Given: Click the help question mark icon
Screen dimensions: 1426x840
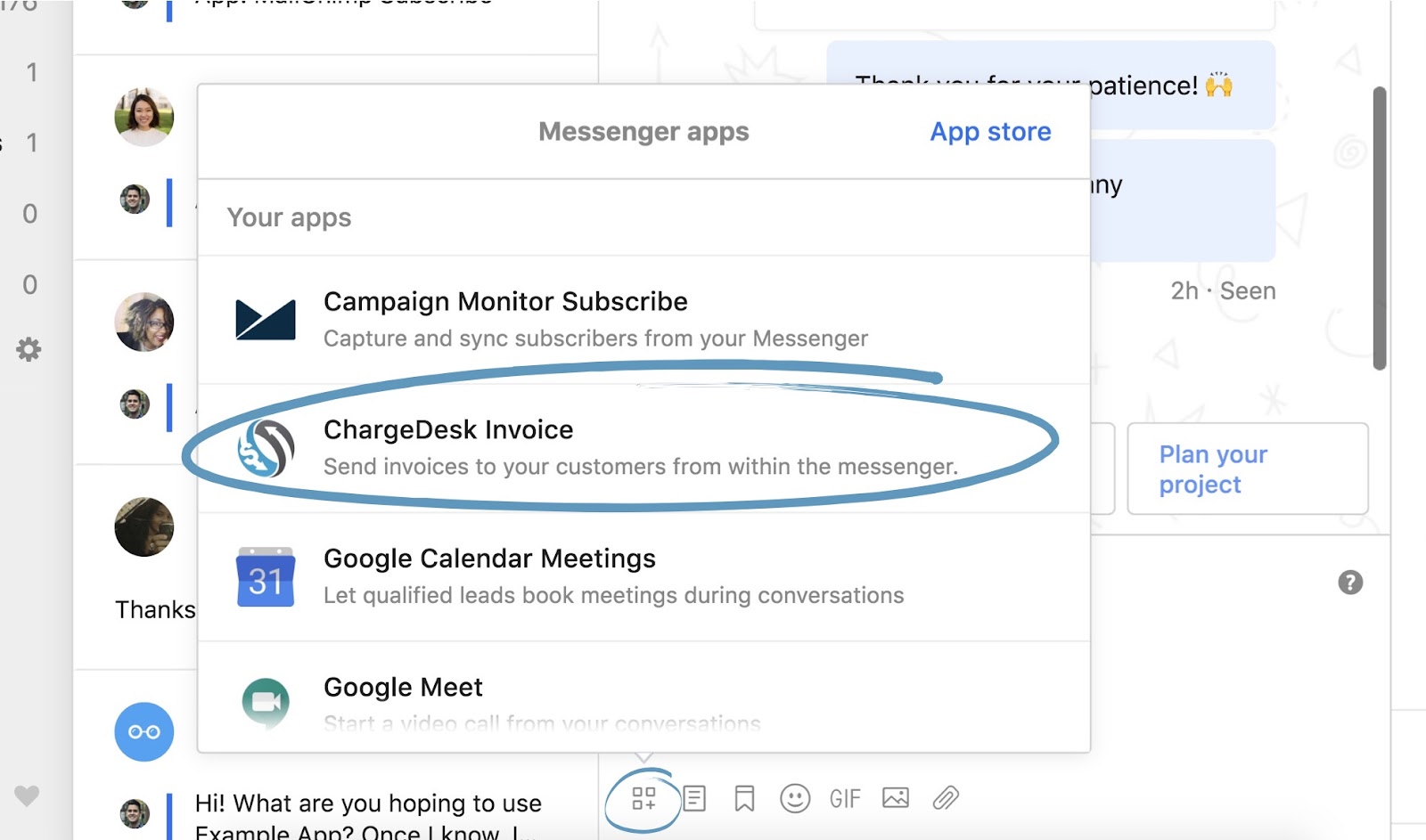Looking at the screenshot, I should (x=1350, y=583).
